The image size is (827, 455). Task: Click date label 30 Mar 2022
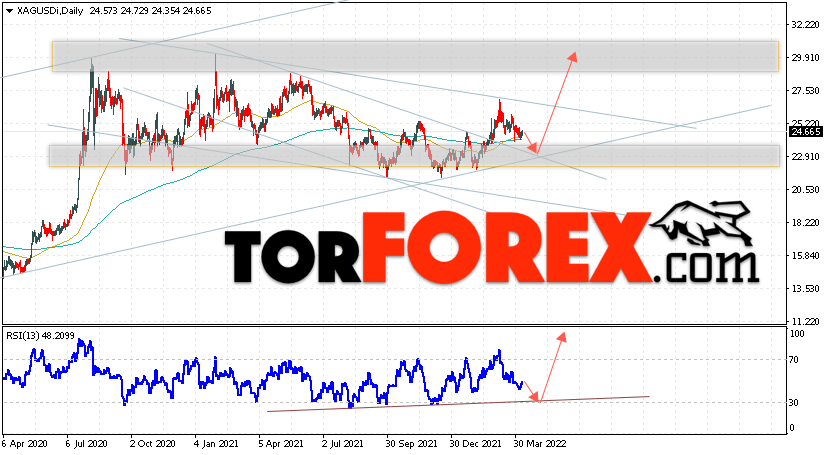[541, 444]
